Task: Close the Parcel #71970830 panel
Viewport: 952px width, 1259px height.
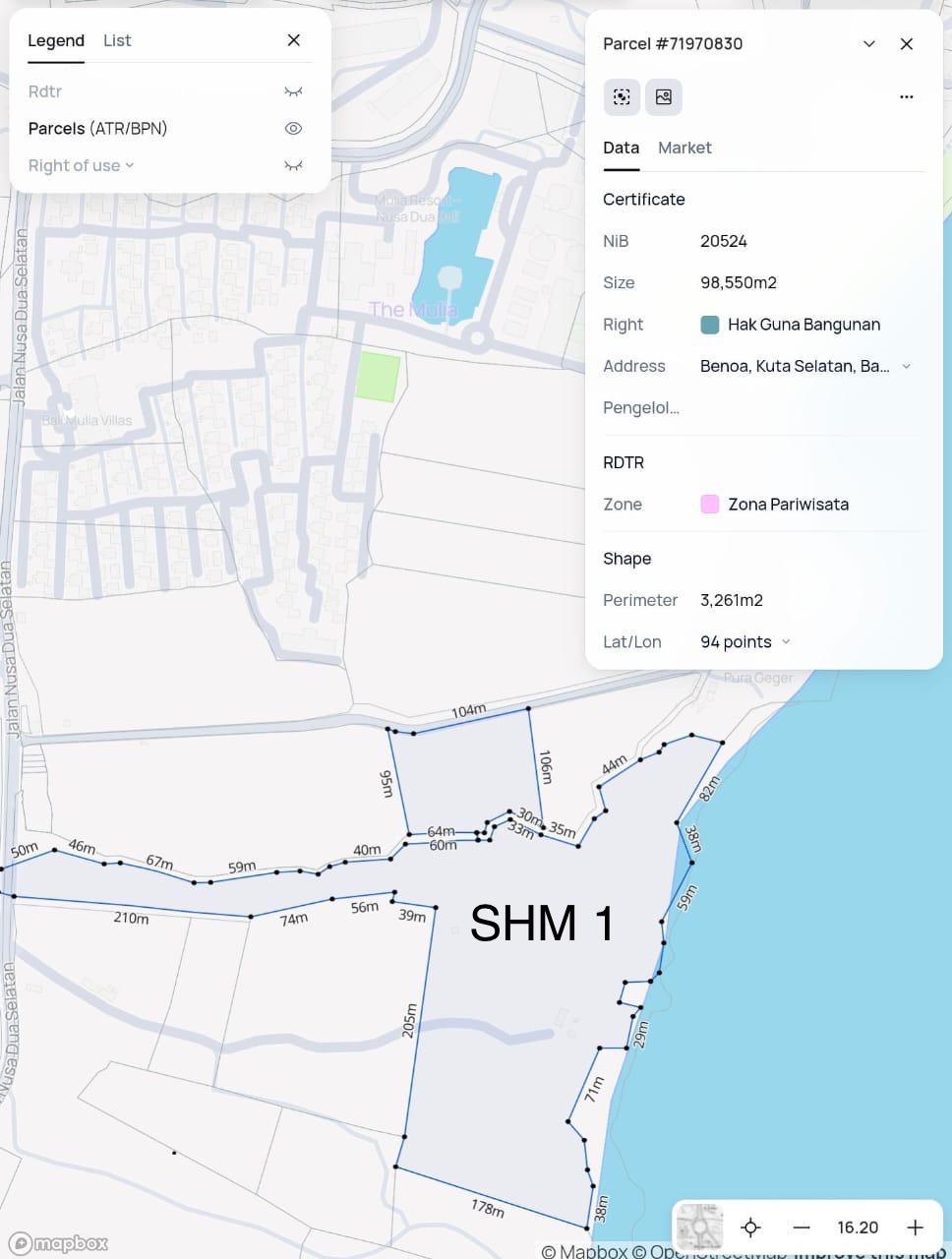Action: [x=906, y=43]
